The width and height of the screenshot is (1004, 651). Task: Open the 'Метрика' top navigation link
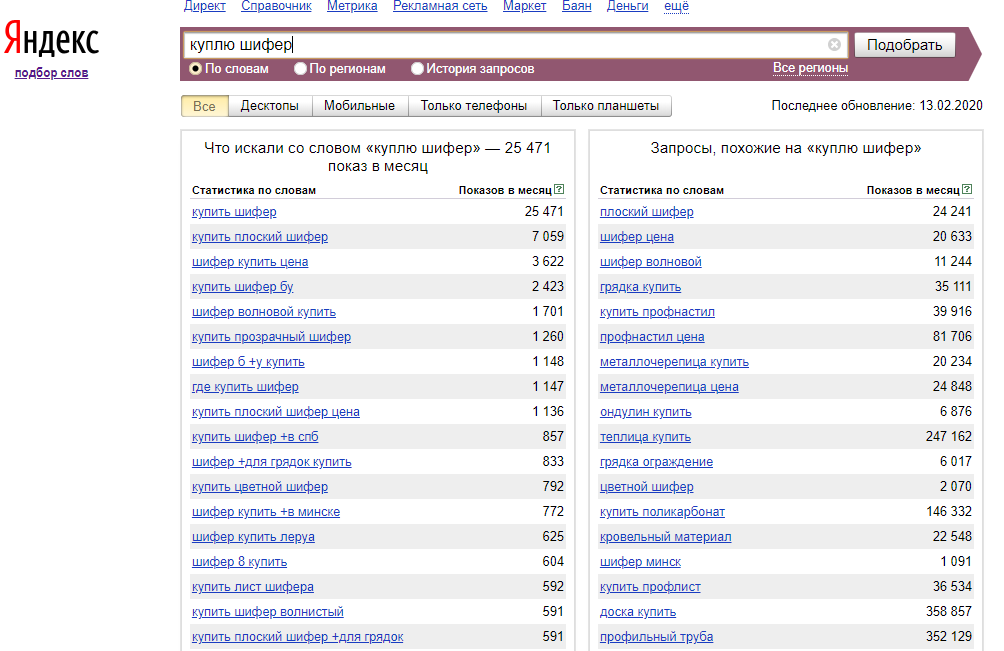tap(352, 6)
